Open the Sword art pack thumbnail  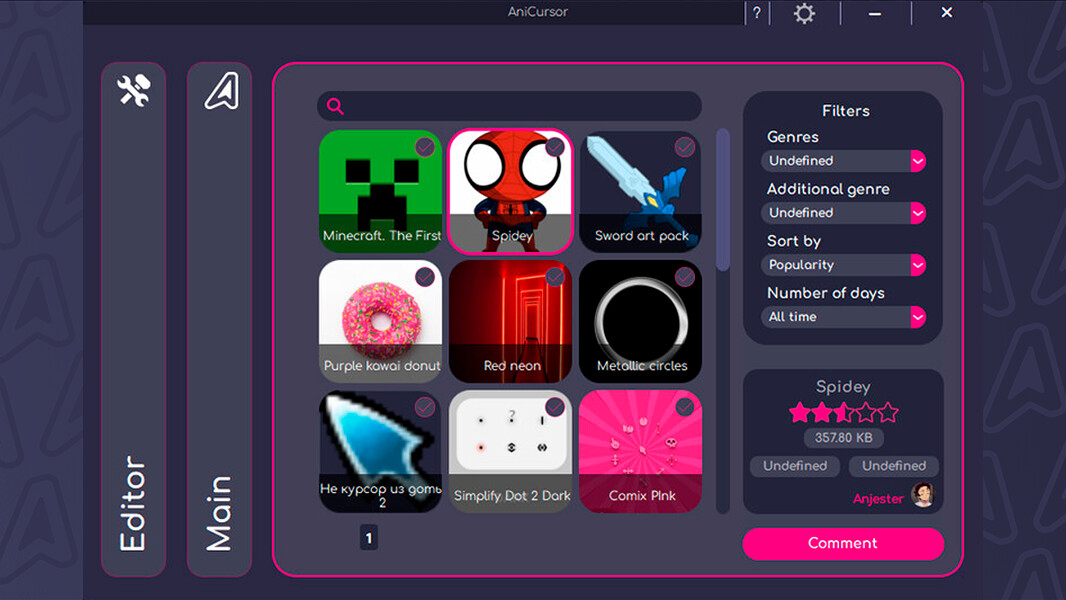[640, 190]
